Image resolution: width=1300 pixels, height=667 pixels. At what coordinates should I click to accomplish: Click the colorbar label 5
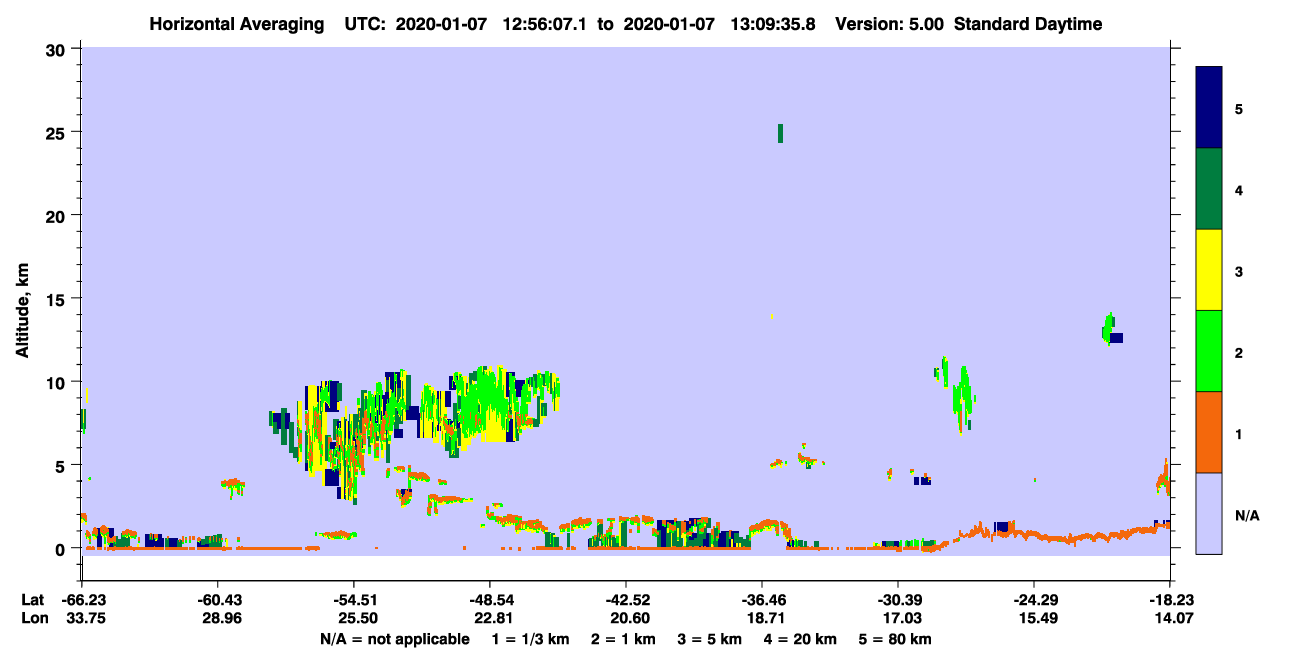1239,108
